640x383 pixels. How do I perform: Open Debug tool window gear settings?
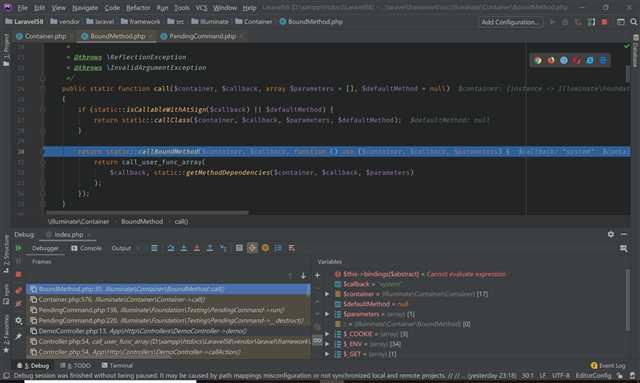click(x=611, y=234)
